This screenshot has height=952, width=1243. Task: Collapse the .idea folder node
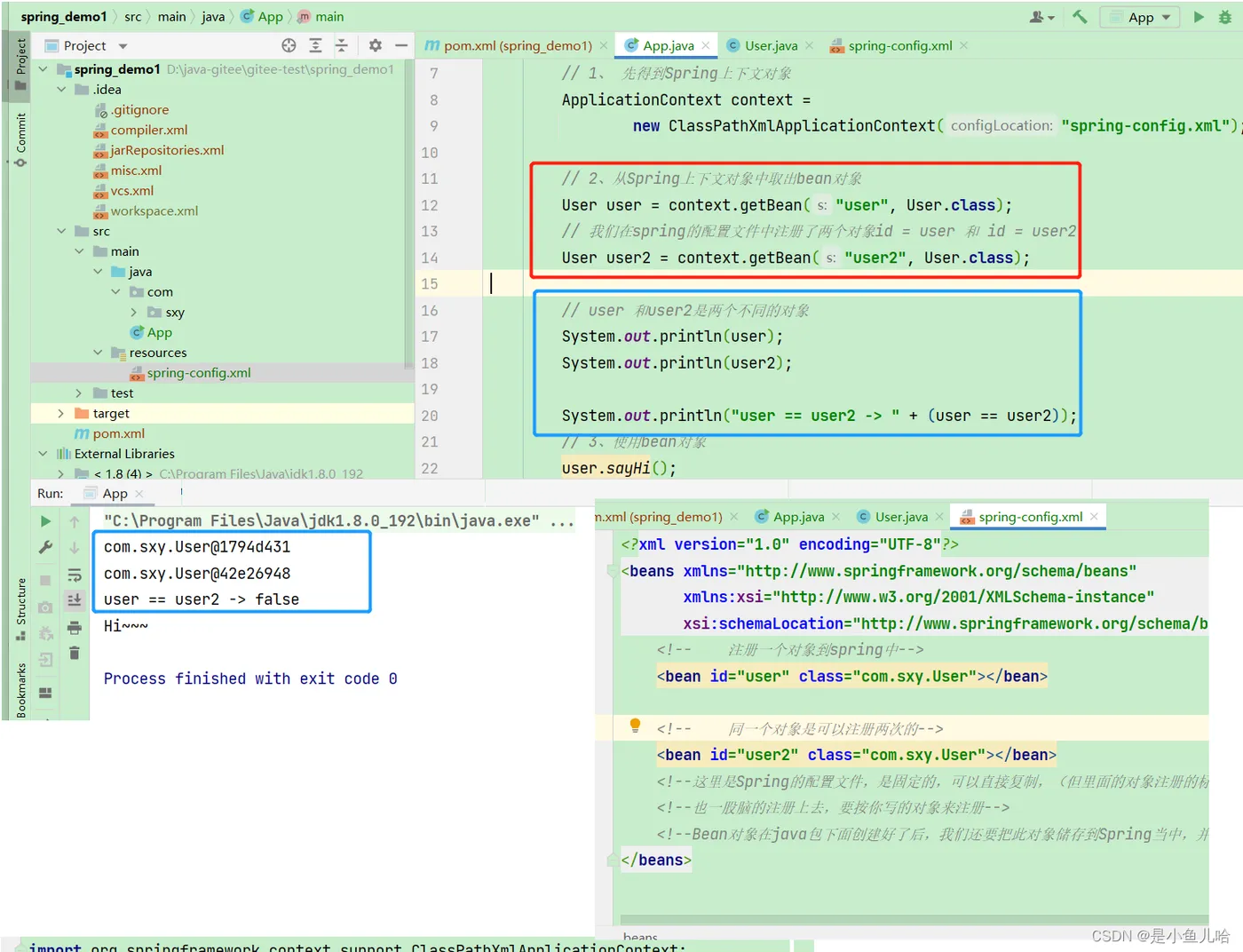click(61, 90)
